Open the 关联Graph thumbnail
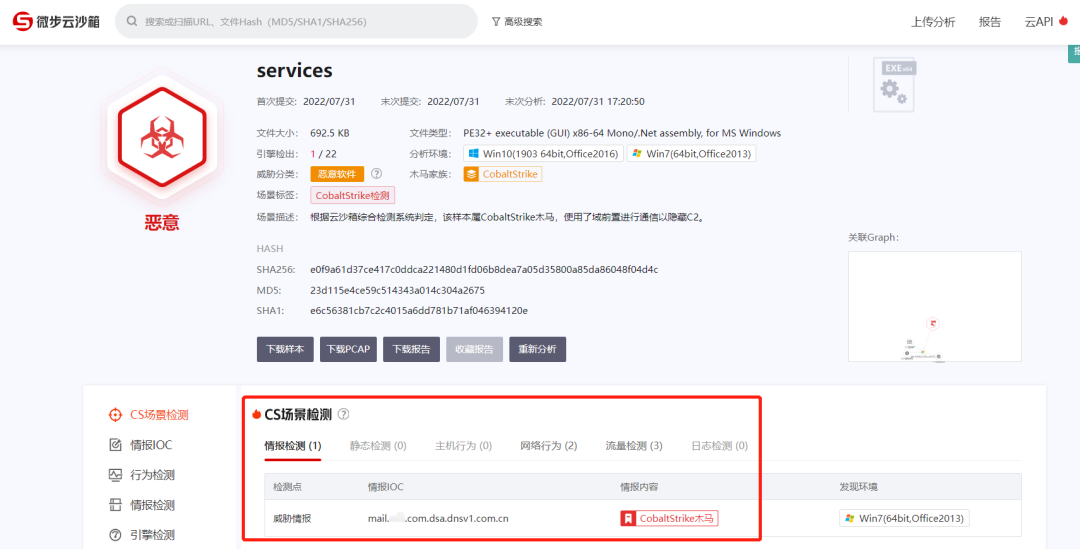The height and width of the screenshot is (549, 1080). (x=935, y=307)
